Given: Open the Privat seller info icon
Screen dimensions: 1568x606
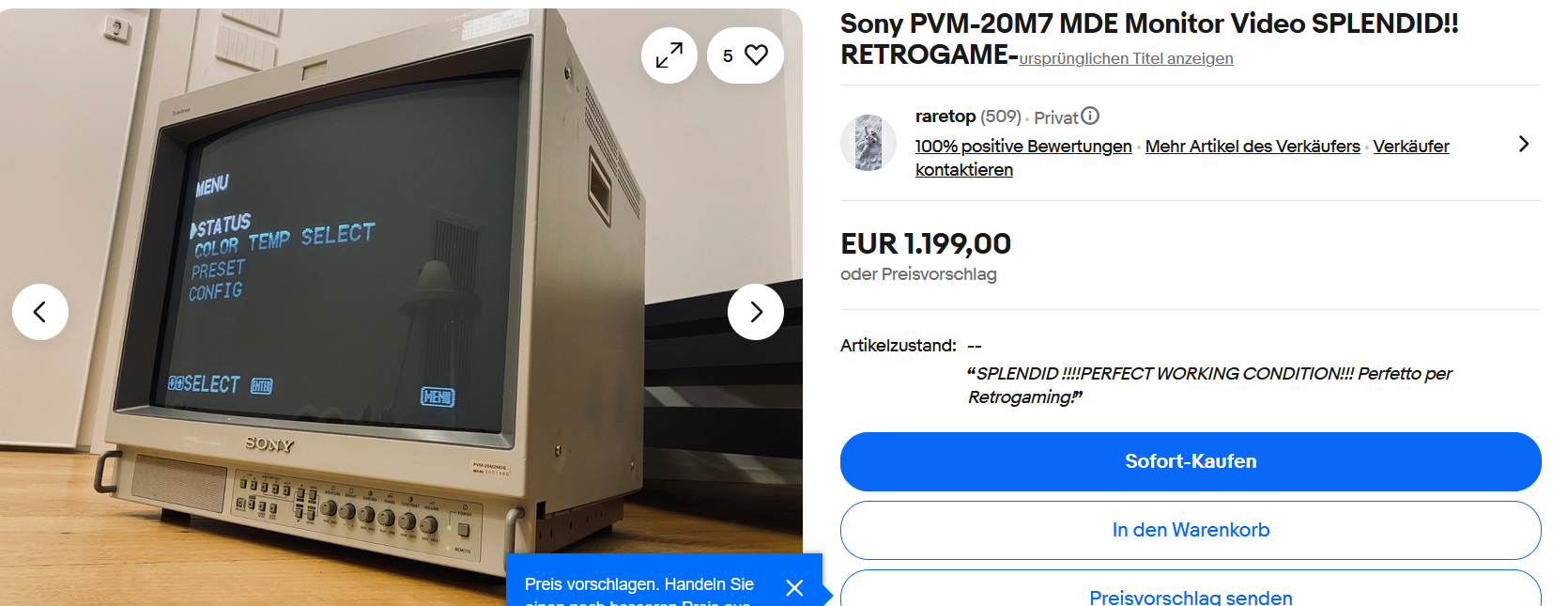Looking at the screenshot, I should (x=1090, y=117).
